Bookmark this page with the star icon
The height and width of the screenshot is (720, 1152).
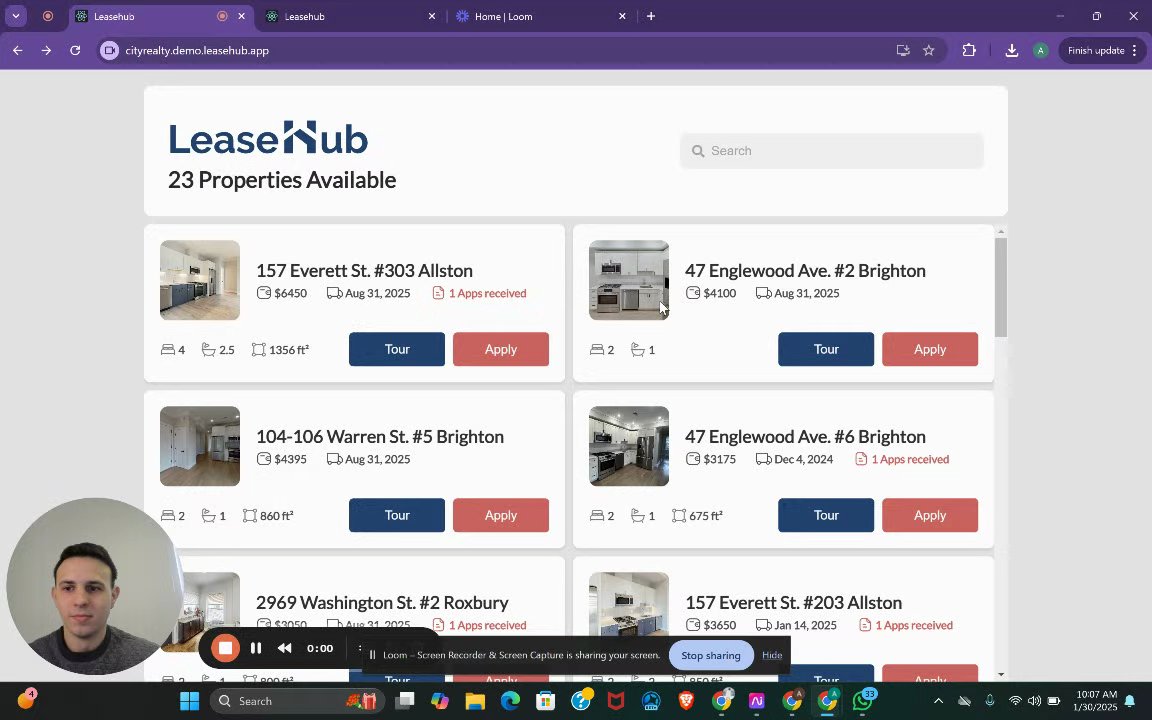coord(929,51)
